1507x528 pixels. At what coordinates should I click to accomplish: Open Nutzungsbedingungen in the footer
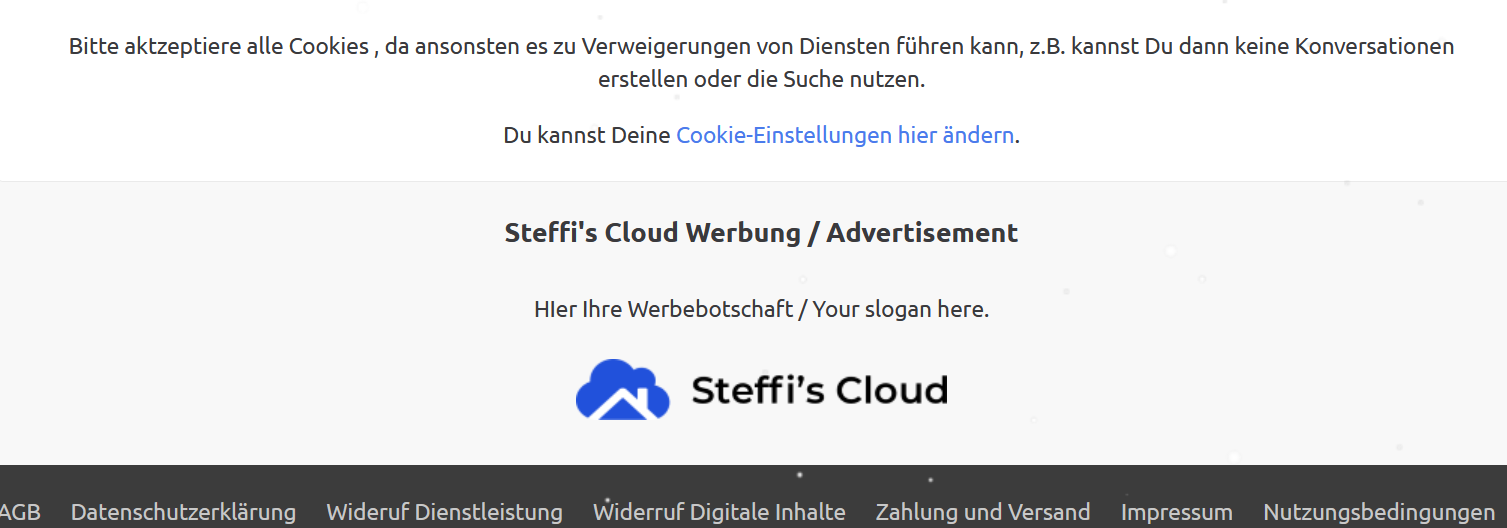(1379, 512)
